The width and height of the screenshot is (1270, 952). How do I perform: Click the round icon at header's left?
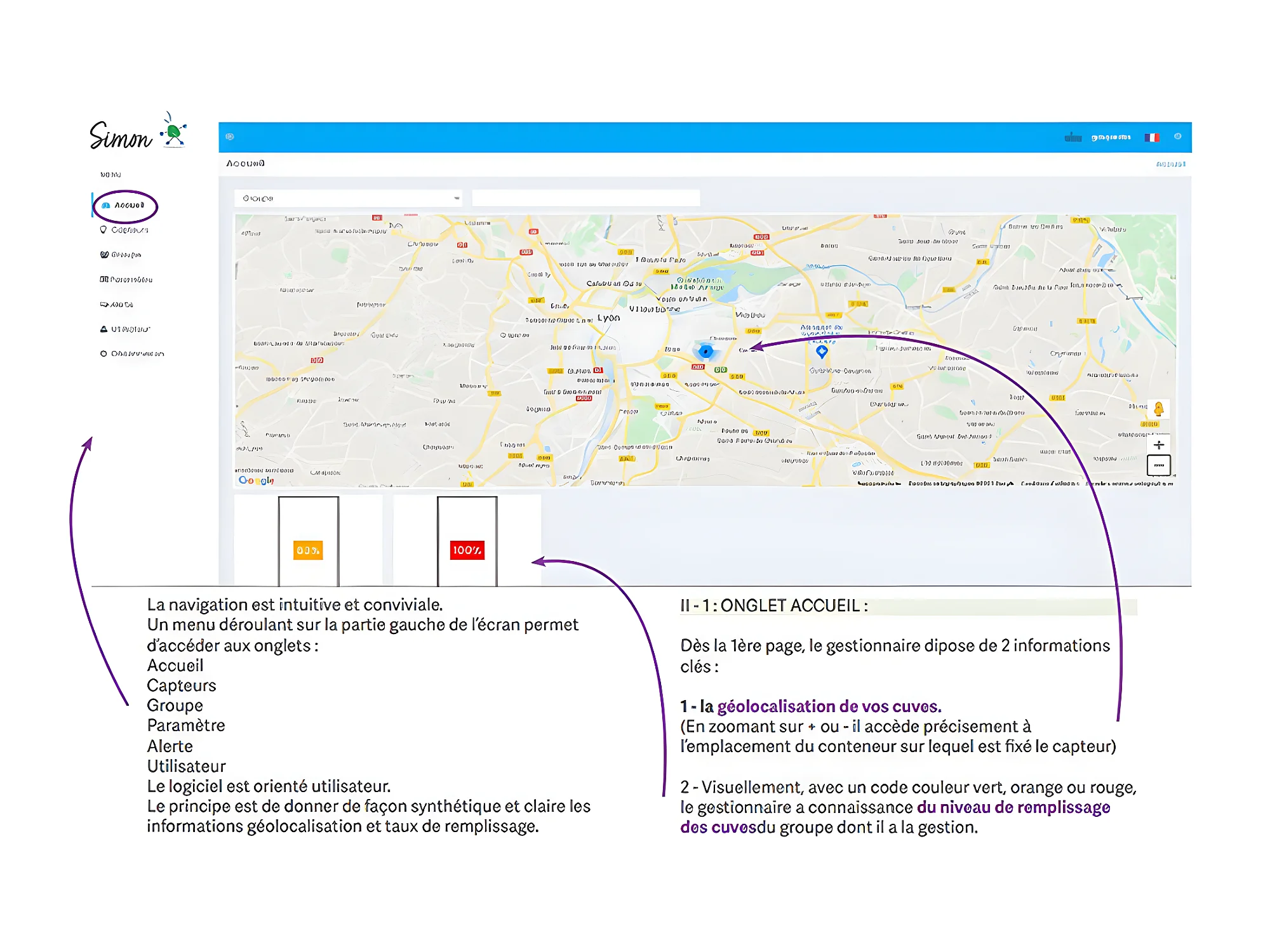(x=230, y=137)
